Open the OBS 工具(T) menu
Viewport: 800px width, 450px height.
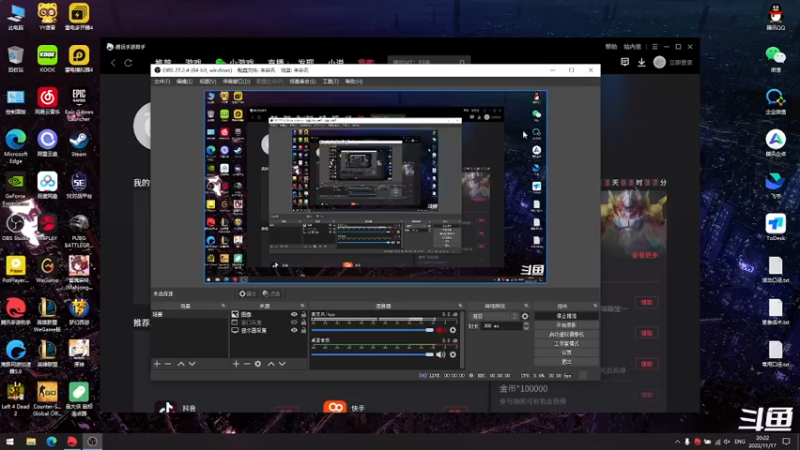click(x=330, y=82)
